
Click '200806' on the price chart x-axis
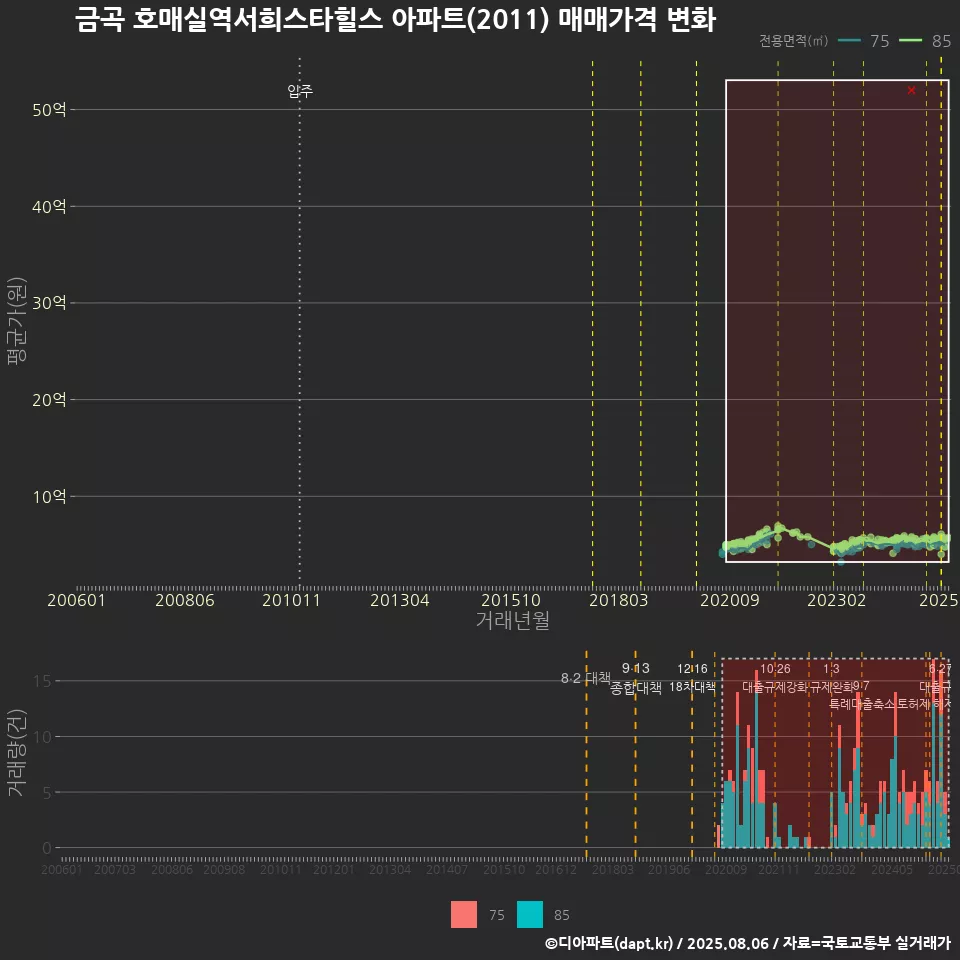click(x=184, y=600)
